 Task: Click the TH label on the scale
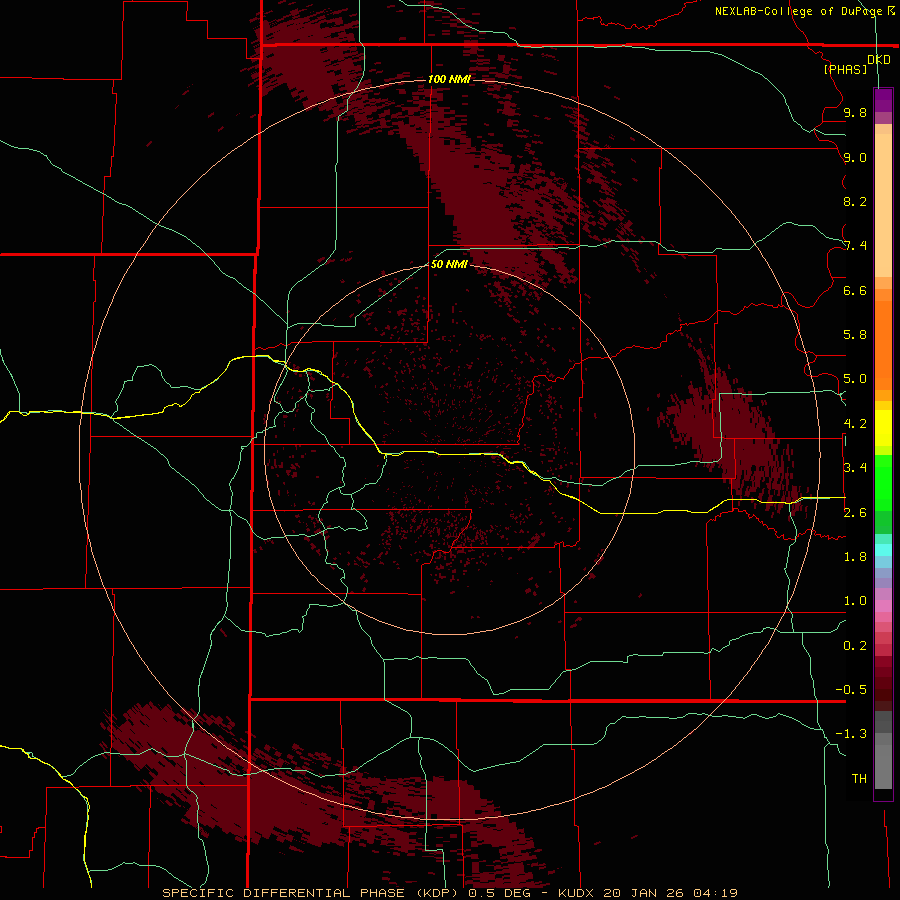coord(859,779)
